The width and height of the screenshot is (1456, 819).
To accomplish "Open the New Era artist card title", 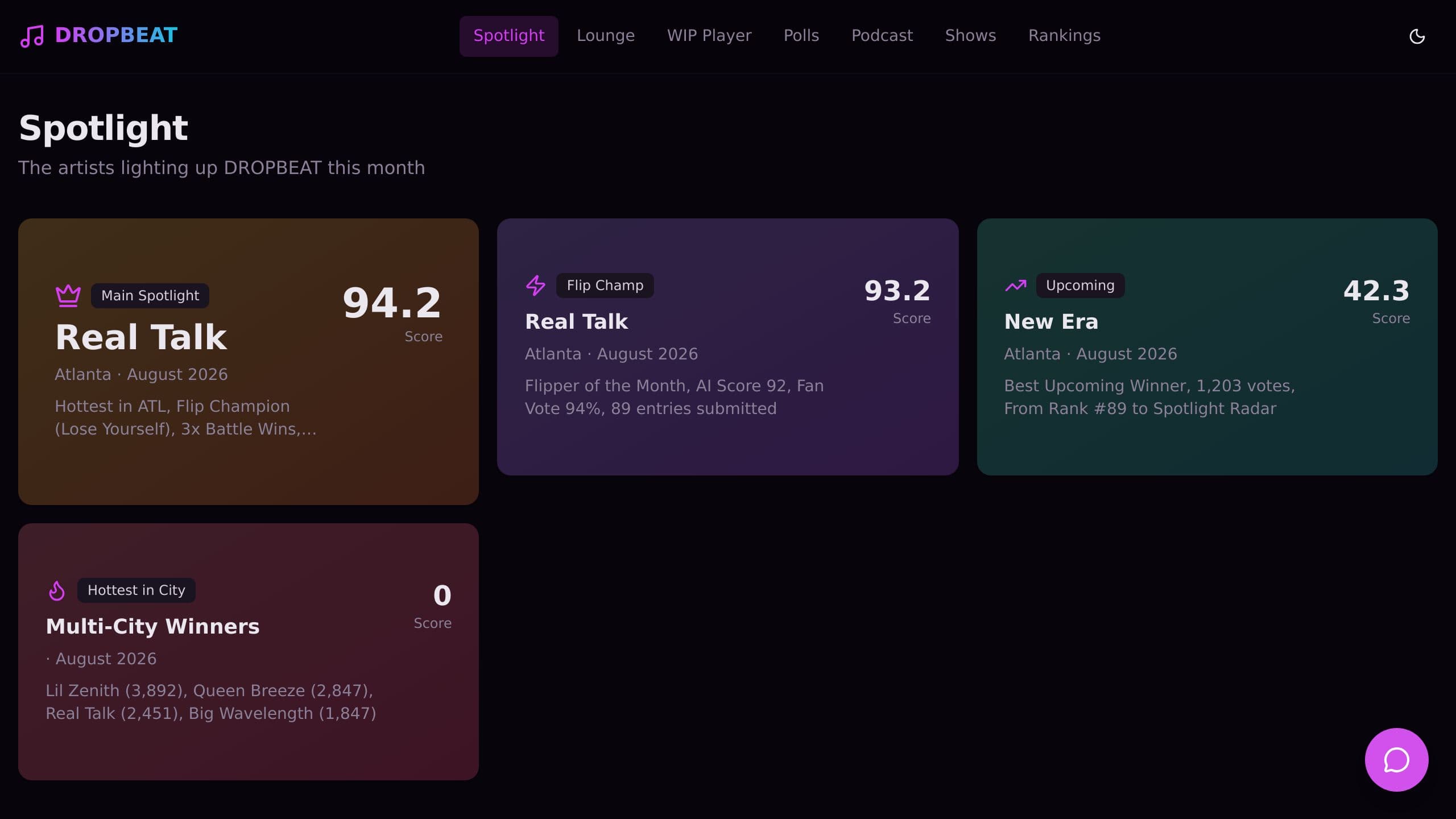I will click(1051, 322).
